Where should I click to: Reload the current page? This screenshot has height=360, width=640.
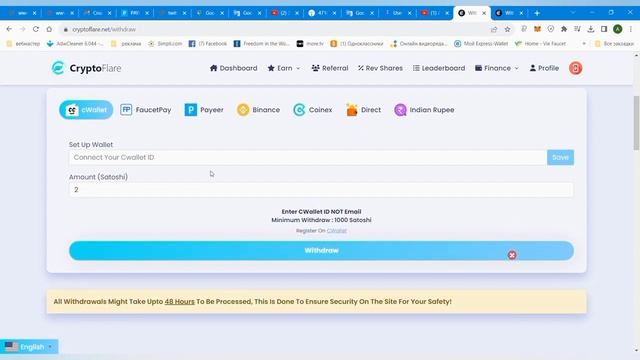(36, 29)
